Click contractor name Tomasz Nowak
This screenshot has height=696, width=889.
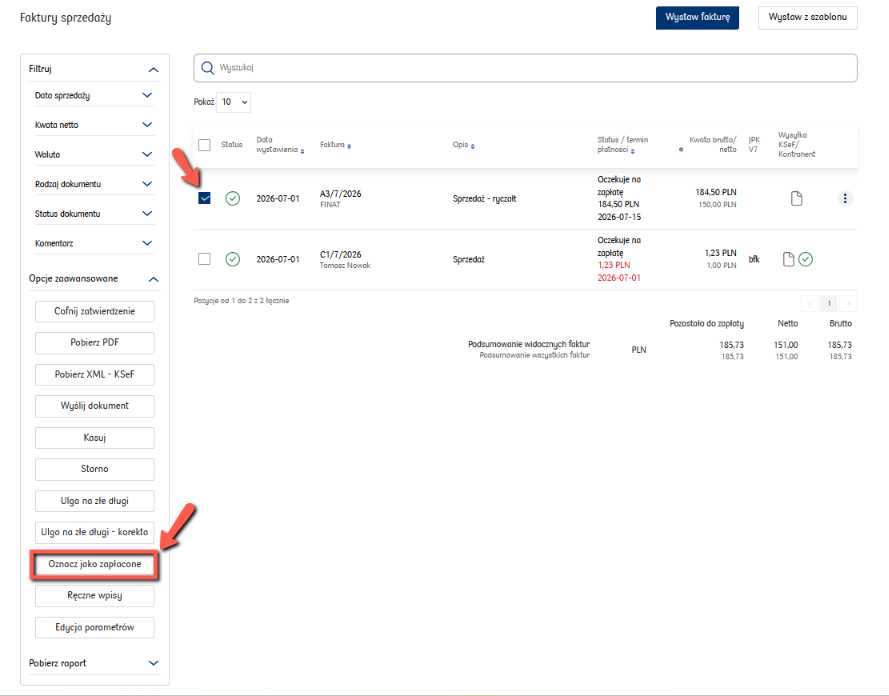pos(345,265)
